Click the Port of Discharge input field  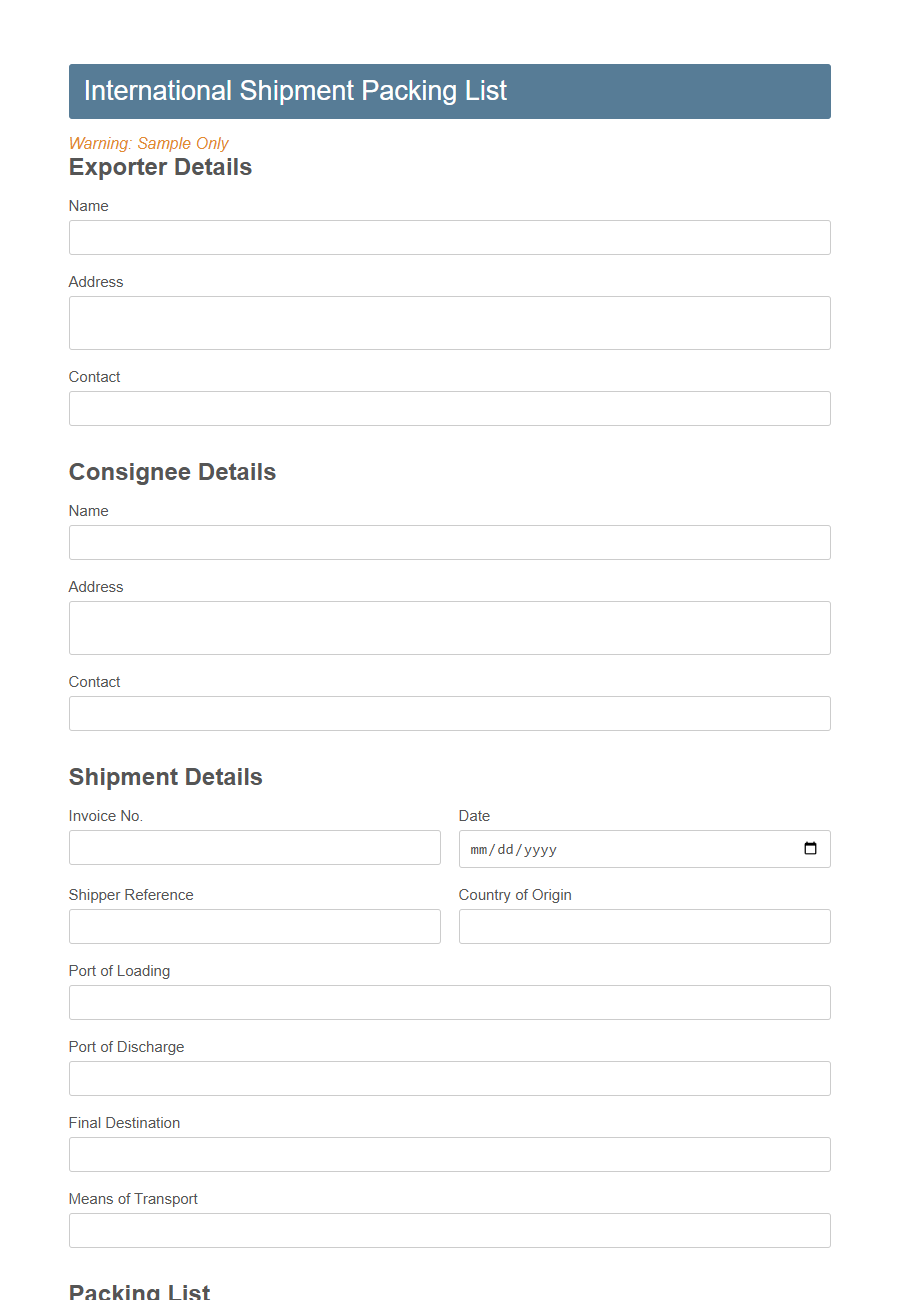[x=449, y=1078]
